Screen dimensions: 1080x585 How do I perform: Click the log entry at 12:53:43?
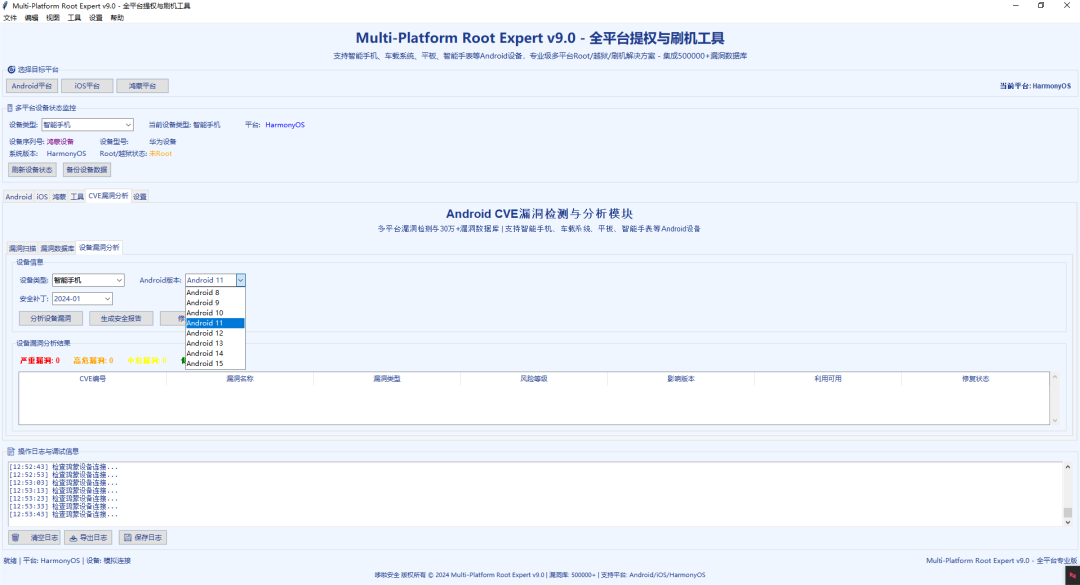[x=63, y=515]
